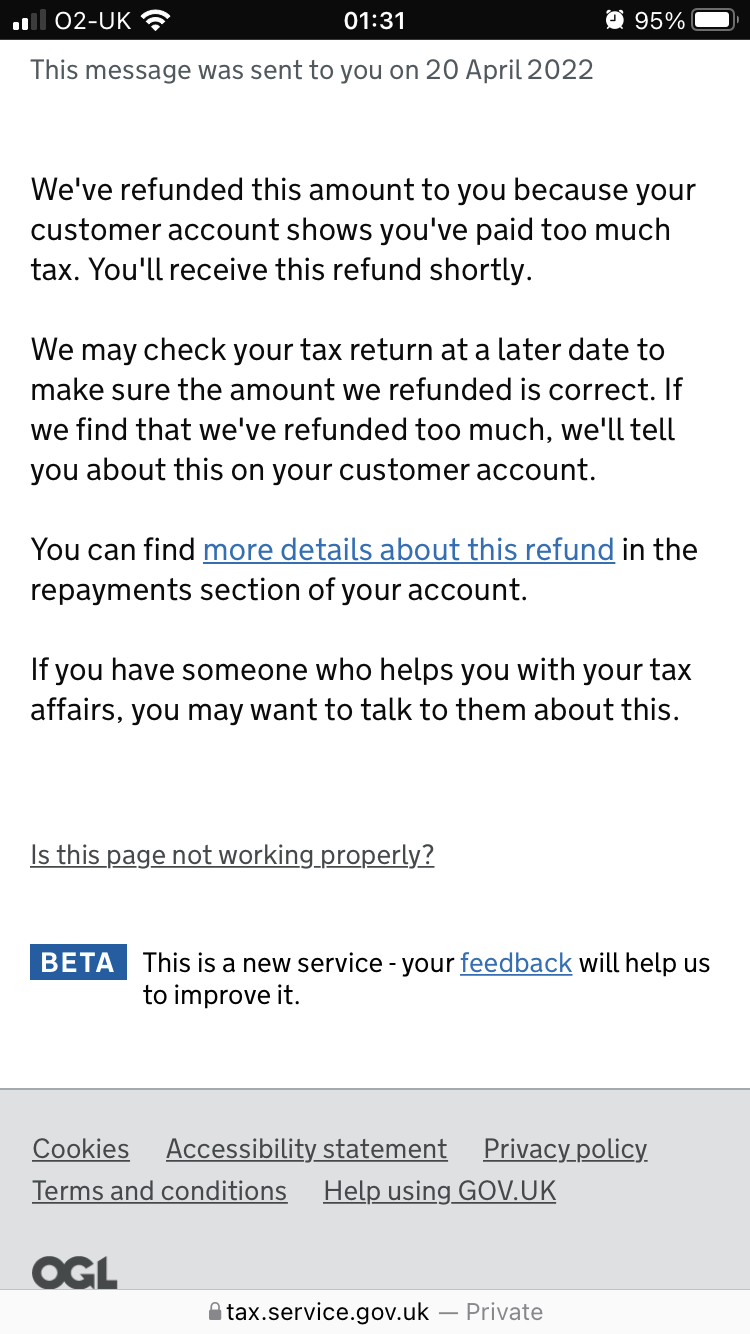The width and height of the screenshot is (750, 1334).
Task: View the Privacy policy link
Action: click(566, 1149)
